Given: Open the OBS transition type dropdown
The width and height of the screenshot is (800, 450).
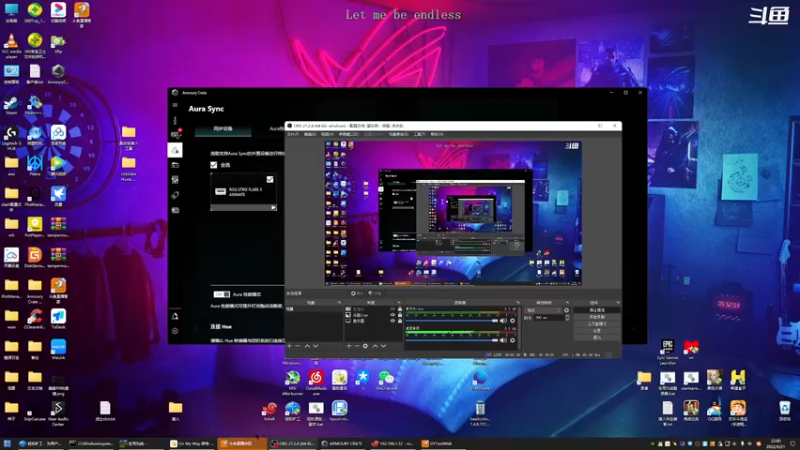Looking at the screenshot, I should click(x=543, y=310).
